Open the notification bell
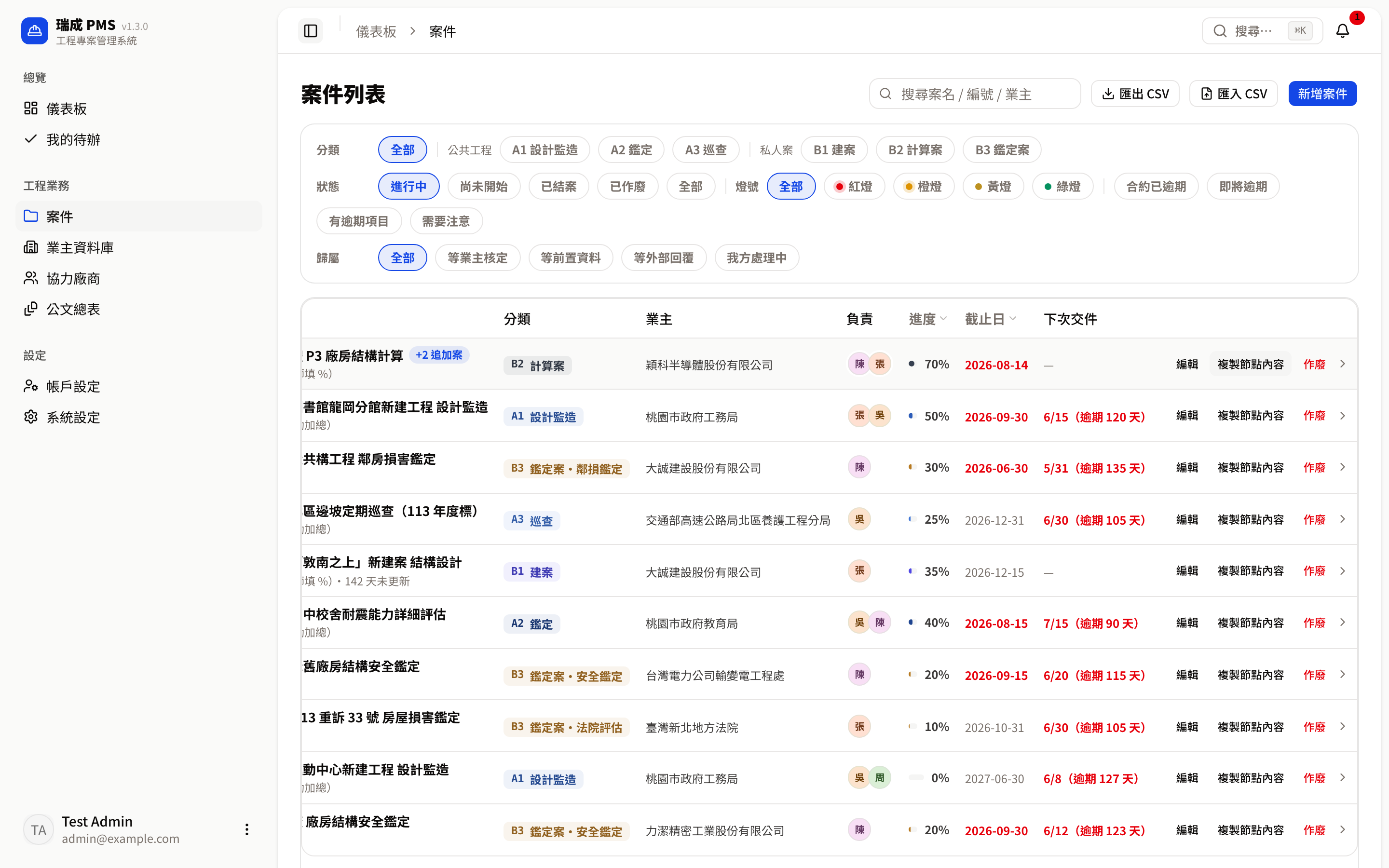1389x868 pixels. (1343, 31)
